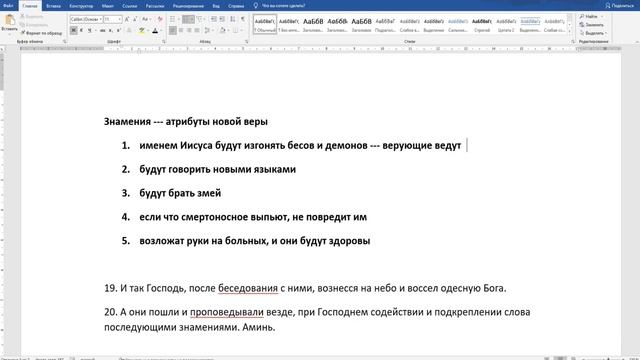The image size is (640, 360).
Task: Click the Decrease Indent icon
Action: [x=214, y=19]
